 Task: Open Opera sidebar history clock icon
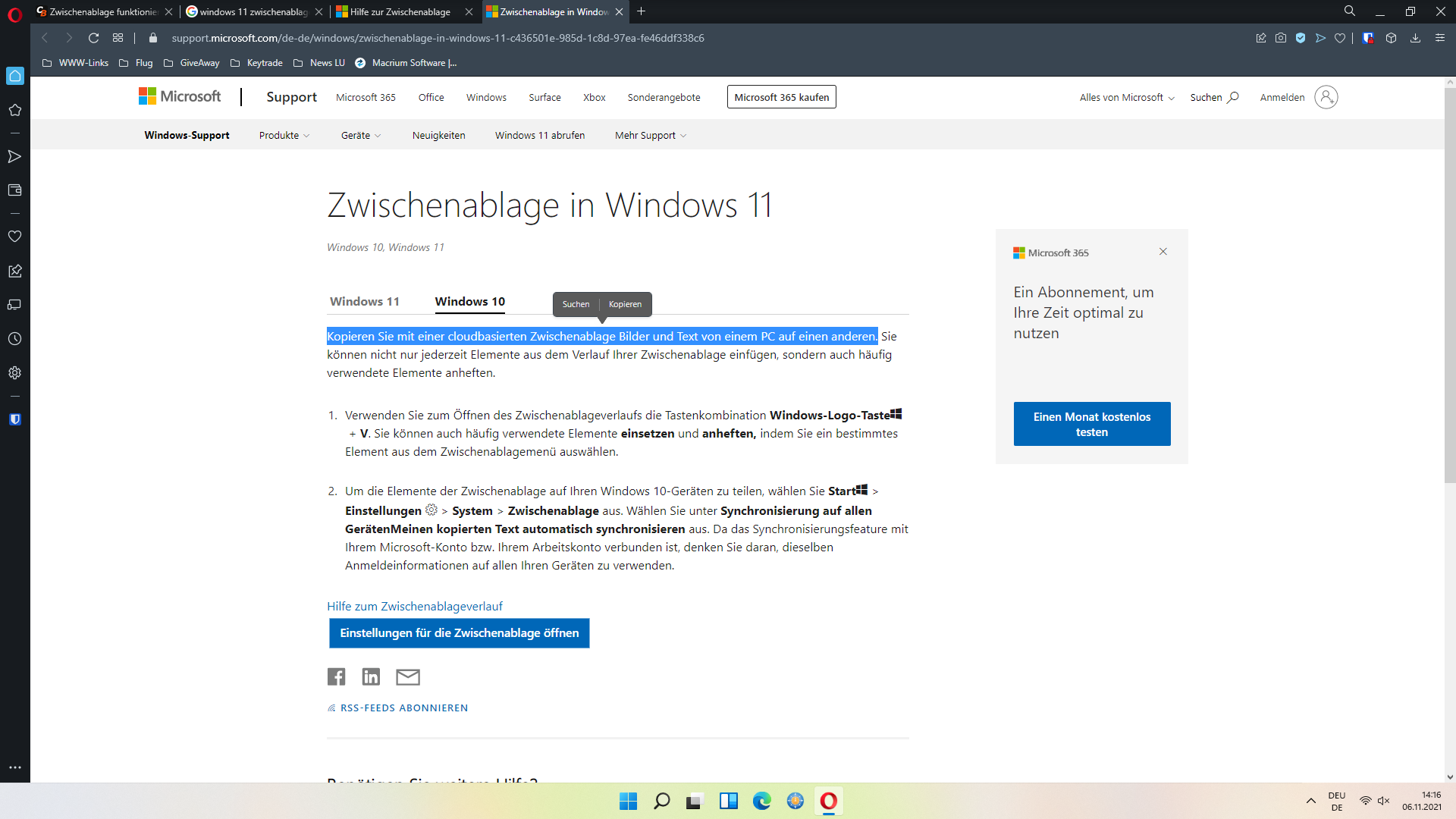[14, 339]
